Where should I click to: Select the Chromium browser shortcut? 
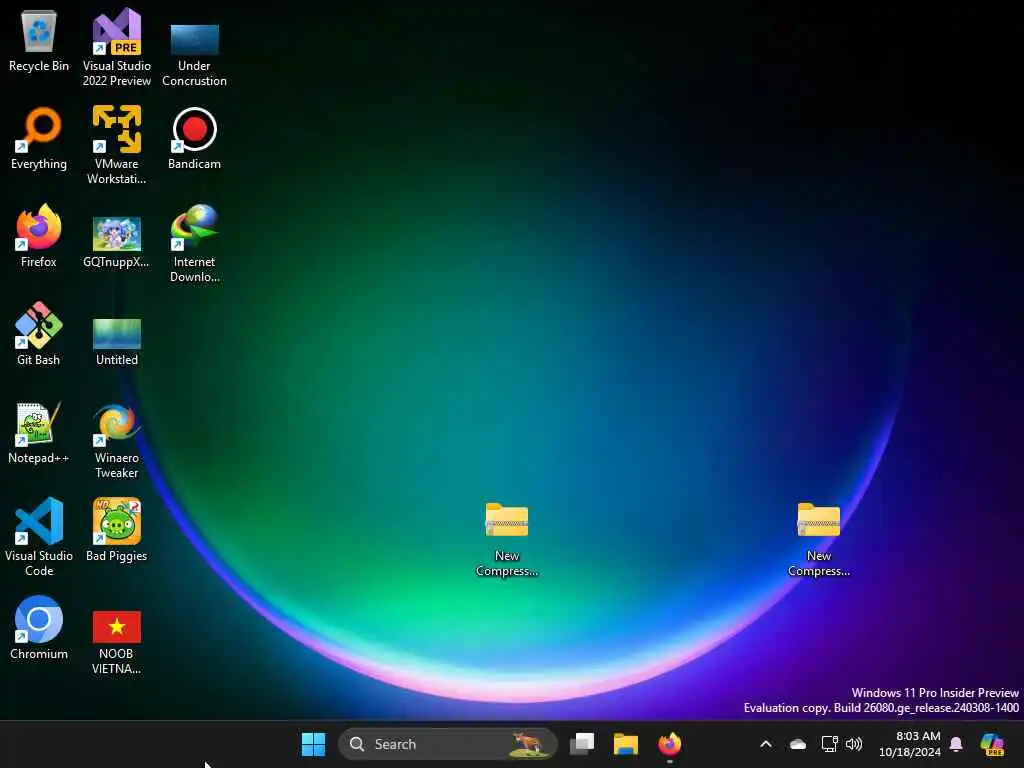pyautogui.click(x=39, y=628)
